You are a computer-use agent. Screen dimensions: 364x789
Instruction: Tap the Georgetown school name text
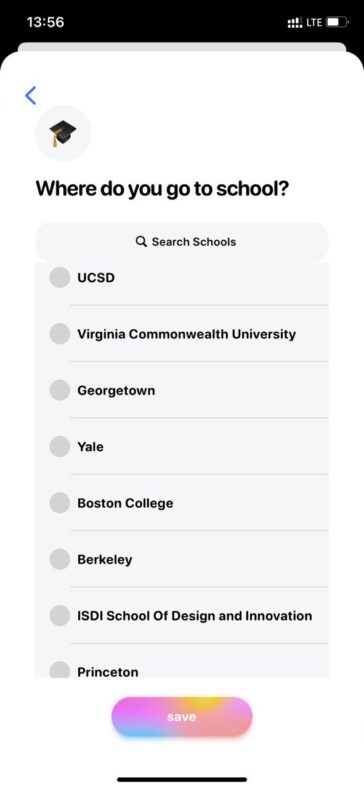[116, 391]
